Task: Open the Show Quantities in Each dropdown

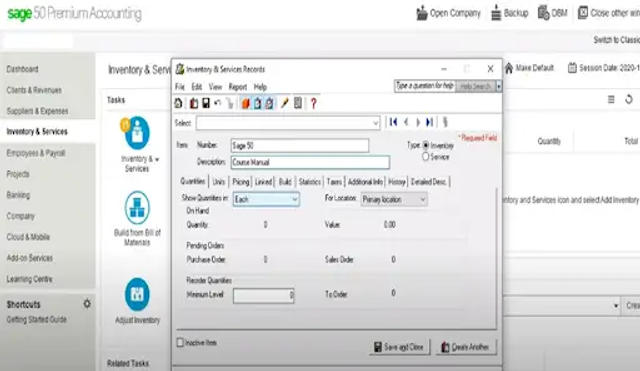Action: [295, 199]
